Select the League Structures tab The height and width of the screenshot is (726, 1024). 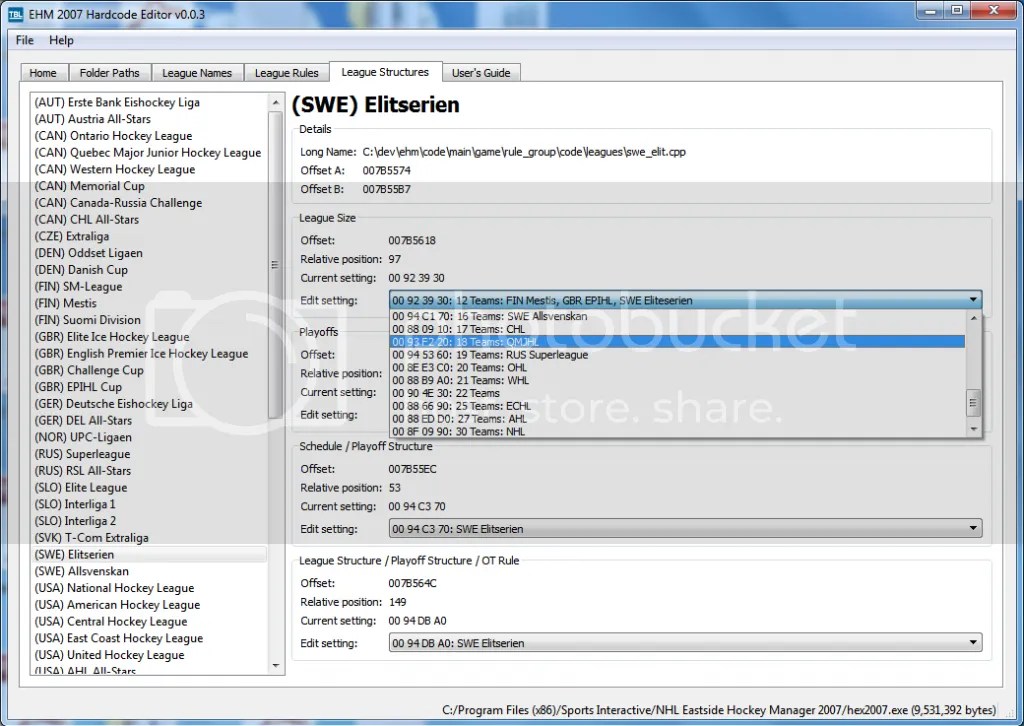point(385,72)
